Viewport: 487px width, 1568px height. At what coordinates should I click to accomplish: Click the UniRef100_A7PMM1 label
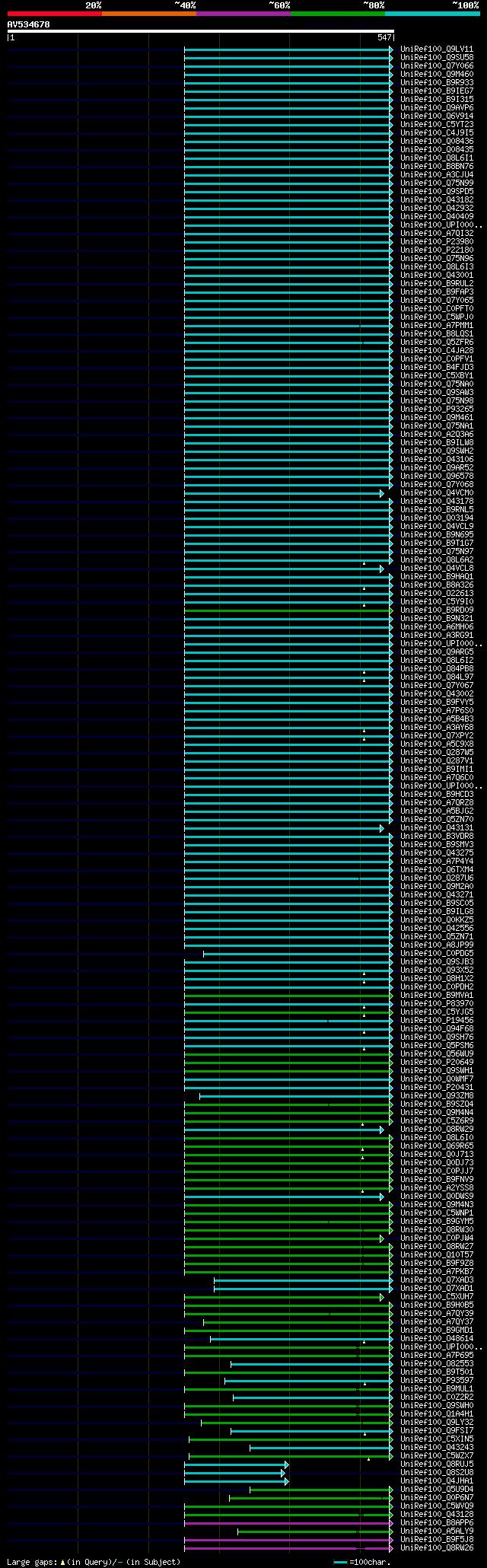point(437,325)
